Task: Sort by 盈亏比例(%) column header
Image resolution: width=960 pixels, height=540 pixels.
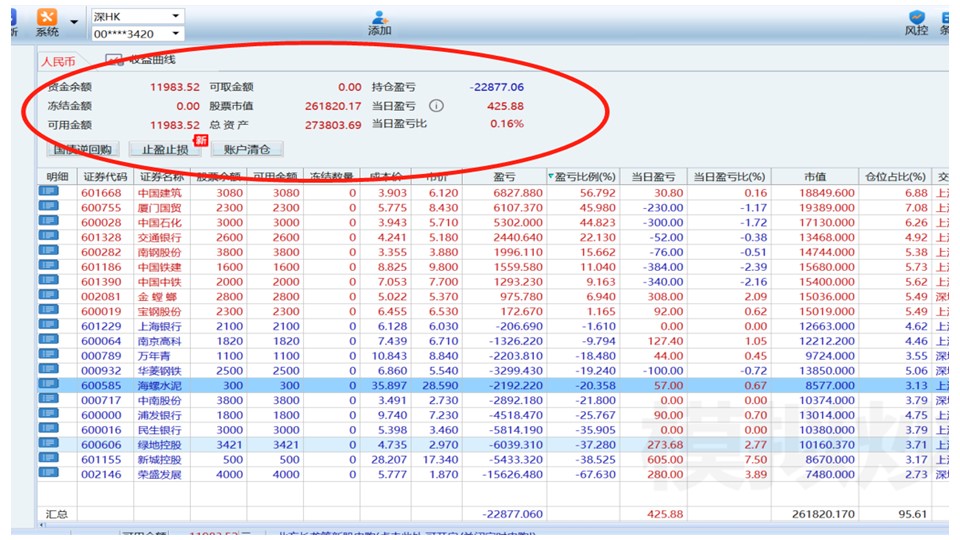Action: tap(584, 177)
